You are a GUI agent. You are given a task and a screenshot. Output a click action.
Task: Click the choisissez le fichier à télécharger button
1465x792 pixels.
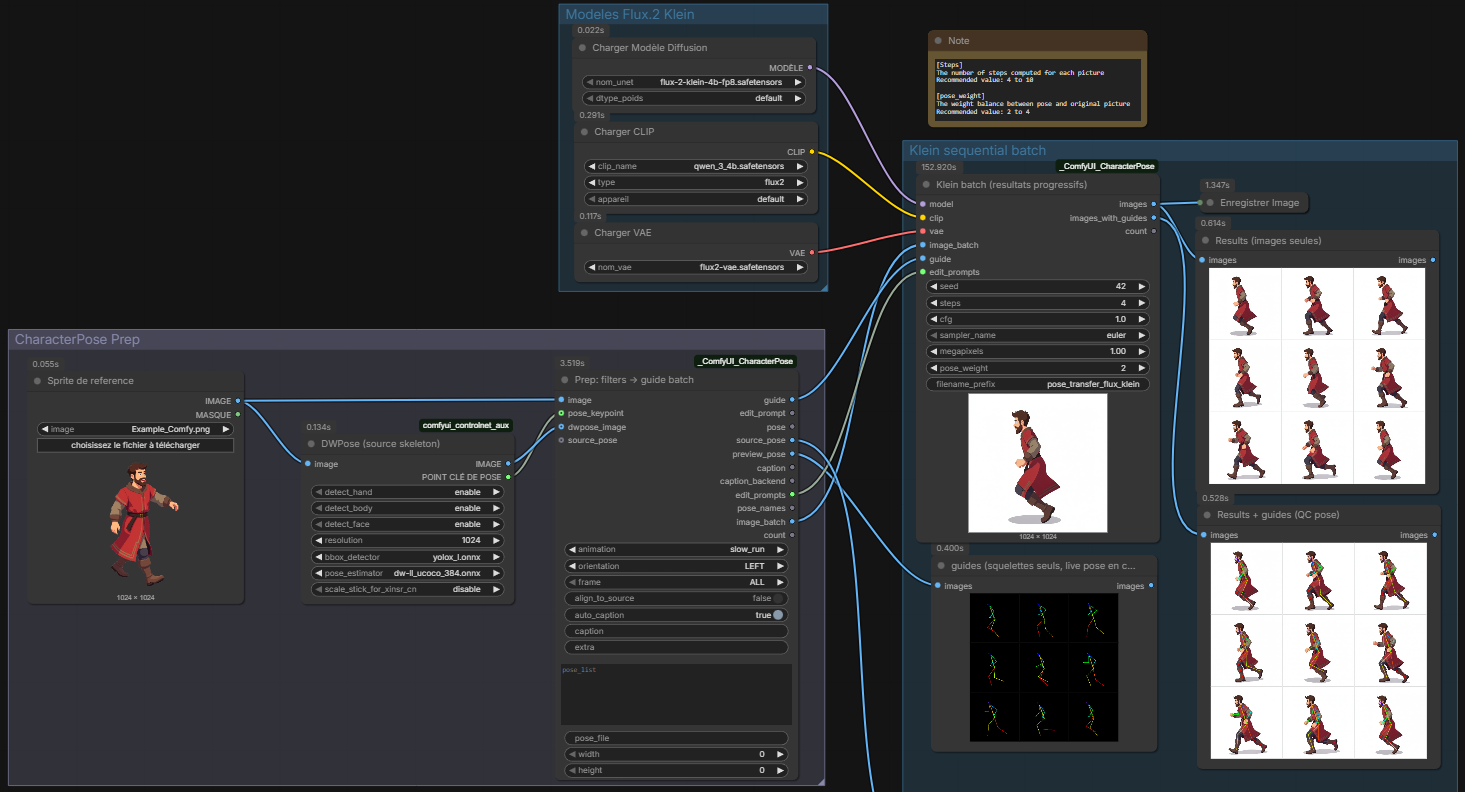point(135,445)
